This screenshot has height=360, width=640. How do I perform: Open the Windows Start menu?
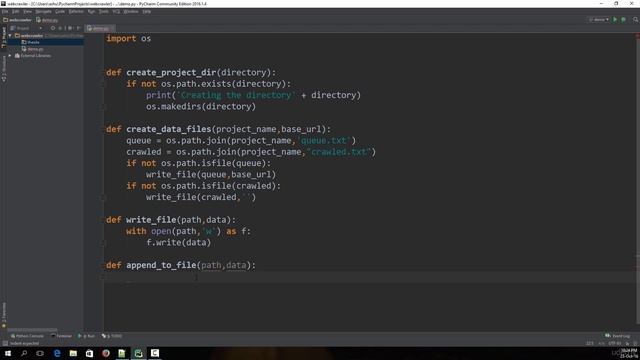[x=8, y=353]
